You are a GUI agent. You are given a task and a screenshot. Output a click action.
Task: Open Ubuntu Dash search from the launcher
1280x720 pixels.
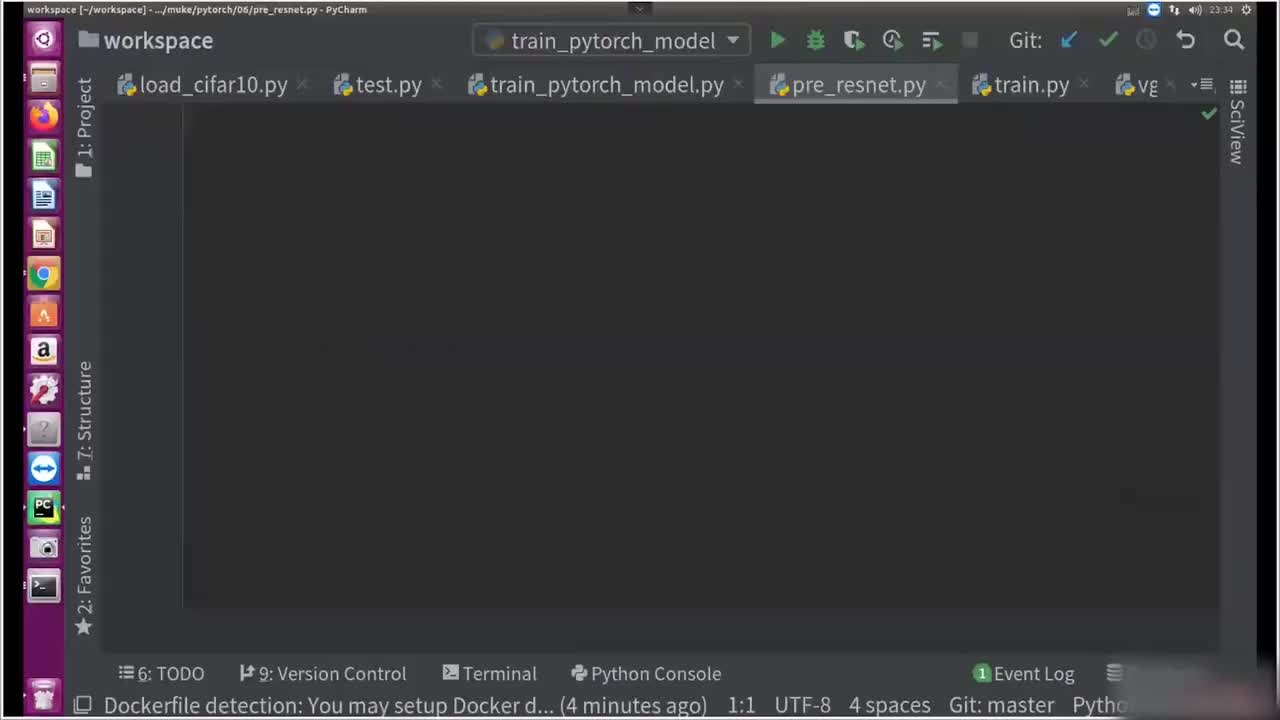pyautogui.click(x=43, y=40)
